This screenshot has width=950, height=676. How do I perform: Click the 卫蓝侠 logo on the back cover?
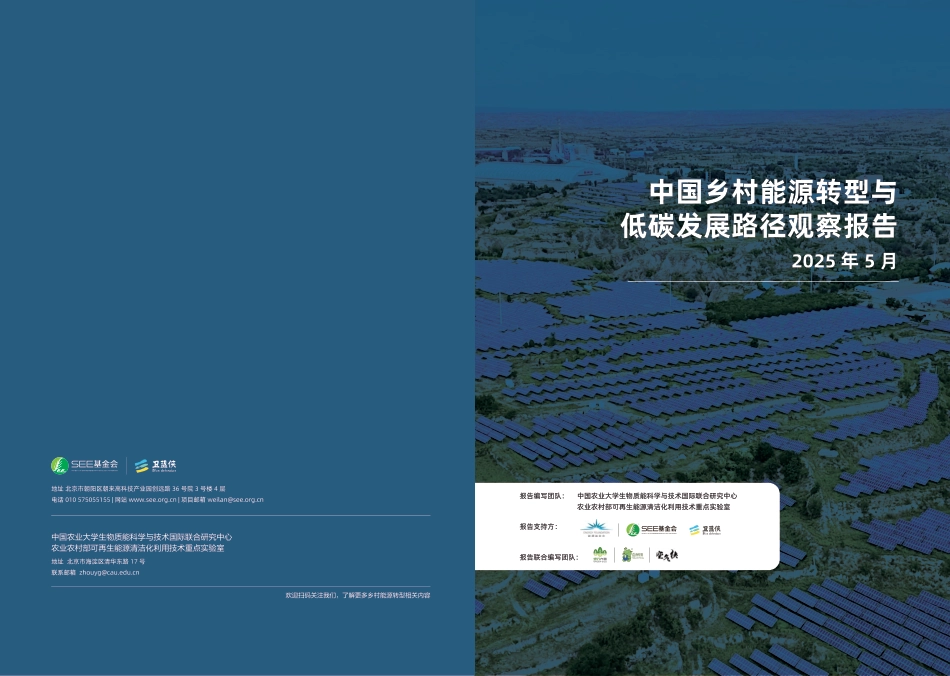pyautogui.click(x=155, y=465)
